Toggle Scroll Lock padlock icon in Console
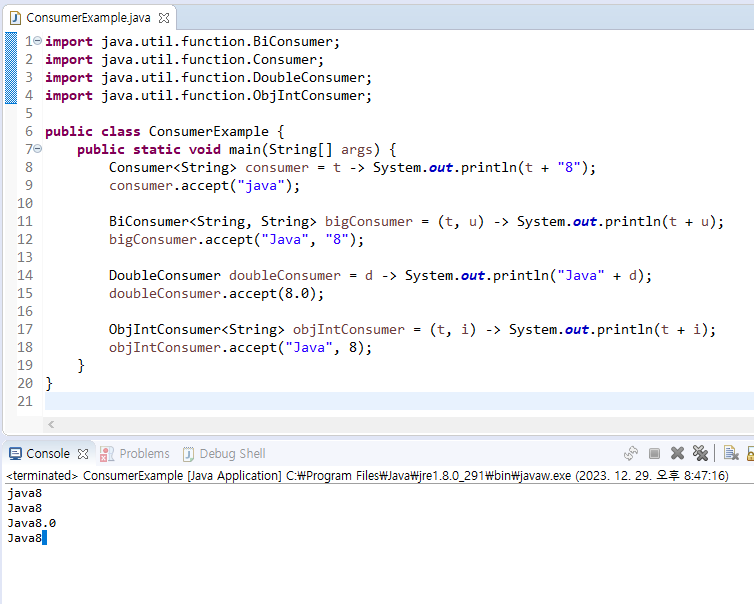Viewport: 754px width, 604px height. [750, 453]
